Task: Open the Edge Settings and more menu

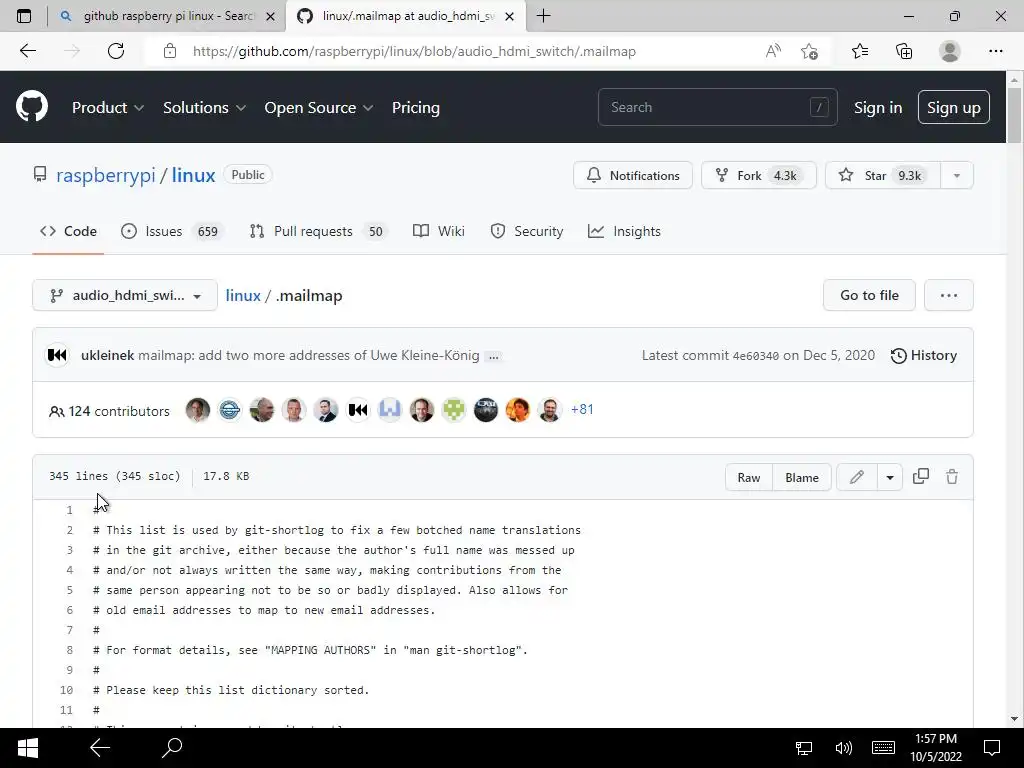Action: (x=996, y=51)
